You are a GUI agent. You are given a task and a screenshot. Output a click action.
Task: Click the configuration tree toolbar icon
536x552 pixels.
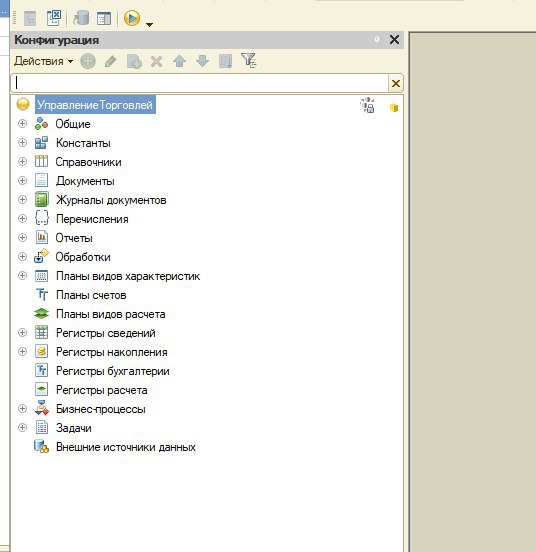point(30,19)
